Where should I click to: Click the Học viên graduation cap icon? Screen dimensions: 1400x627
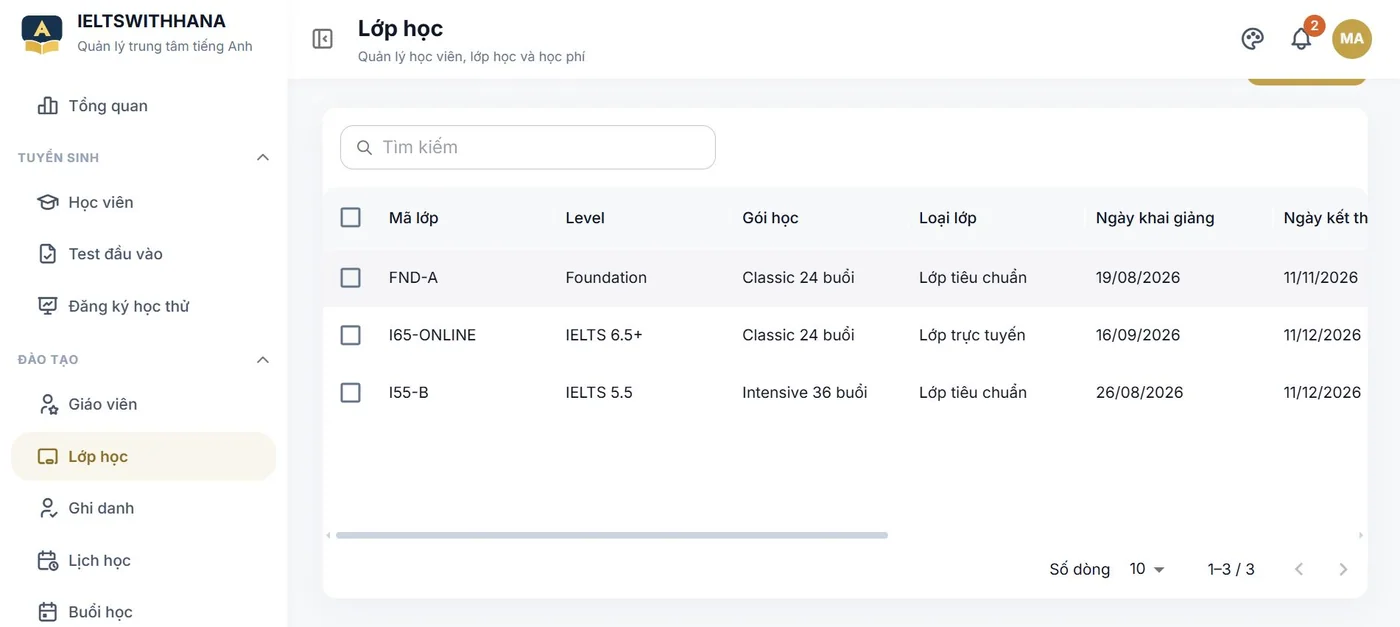47,202
